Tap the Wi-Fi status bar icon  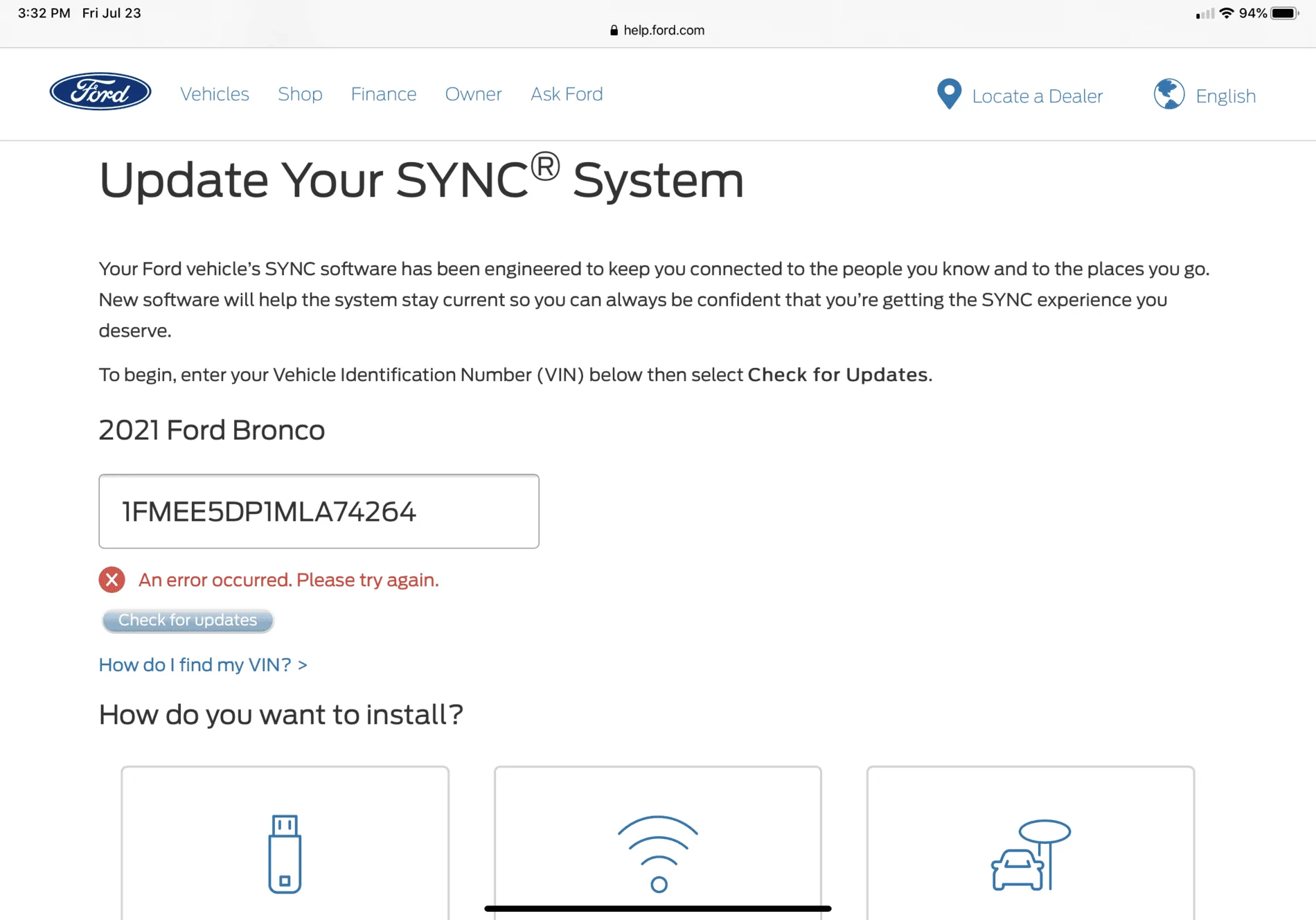pyautogui.click(x=1227, y=13)
